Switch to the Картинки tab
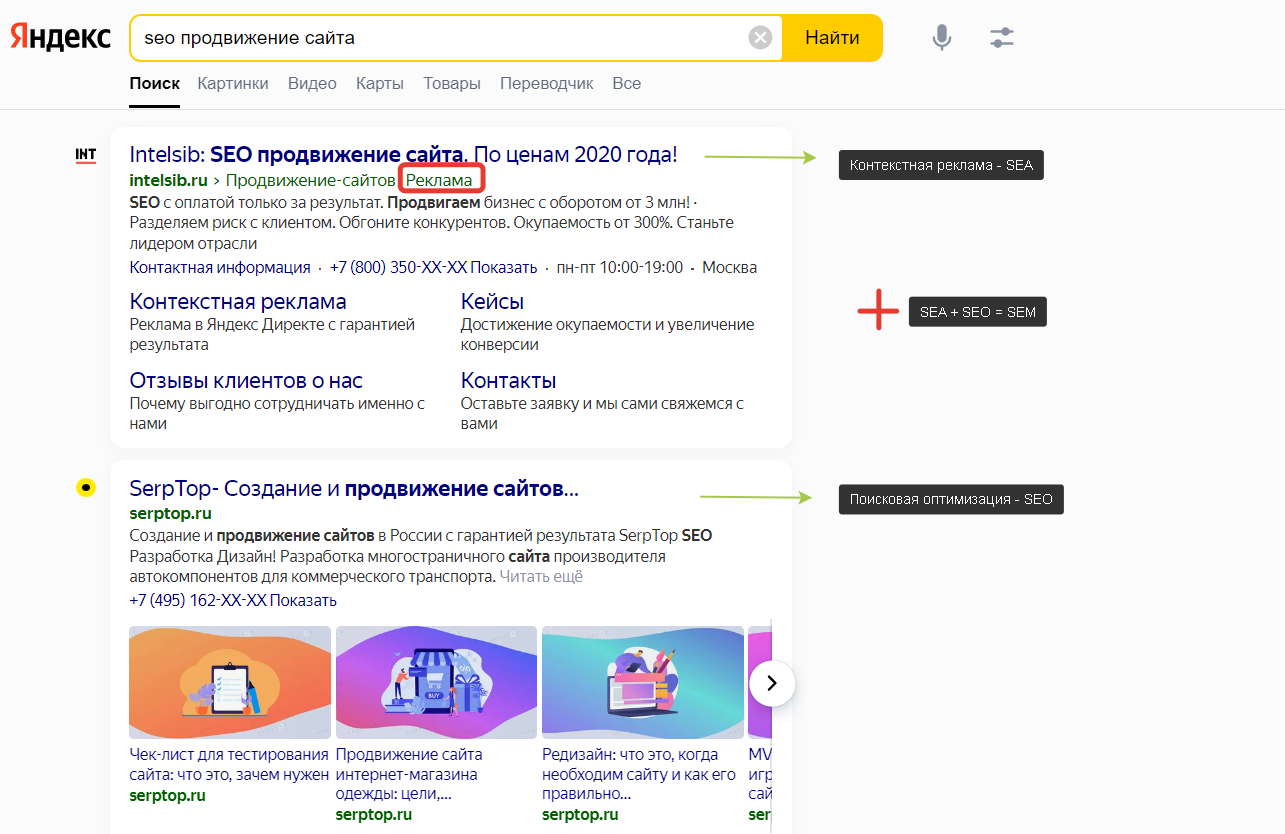The width and height of the screenshot is (1285, 834). [x=232, y=83]
